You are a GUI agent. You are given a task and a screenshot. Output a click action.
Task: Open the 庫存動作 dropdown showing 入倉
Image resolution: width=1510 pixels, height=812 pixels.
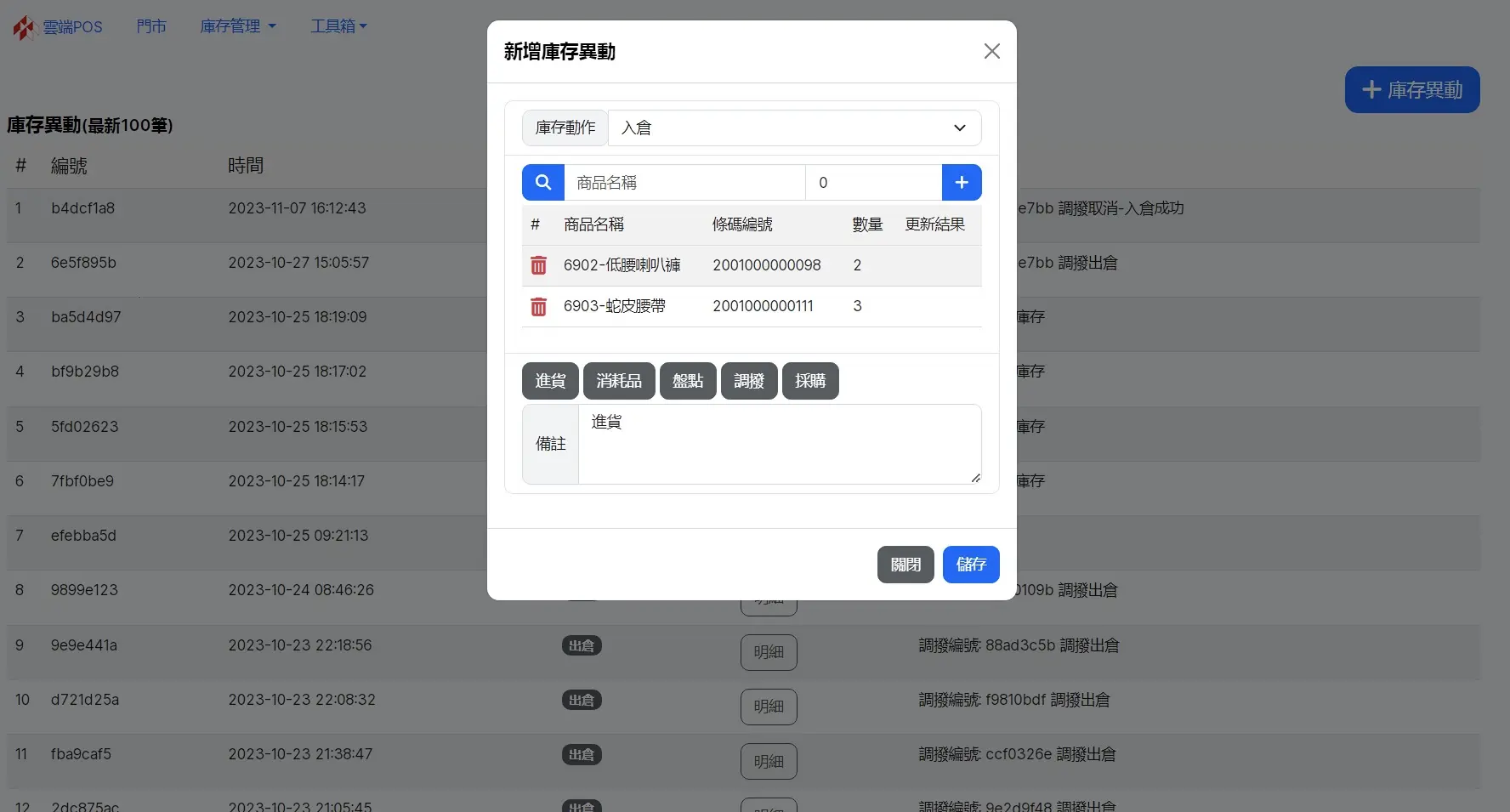[793, 128]
